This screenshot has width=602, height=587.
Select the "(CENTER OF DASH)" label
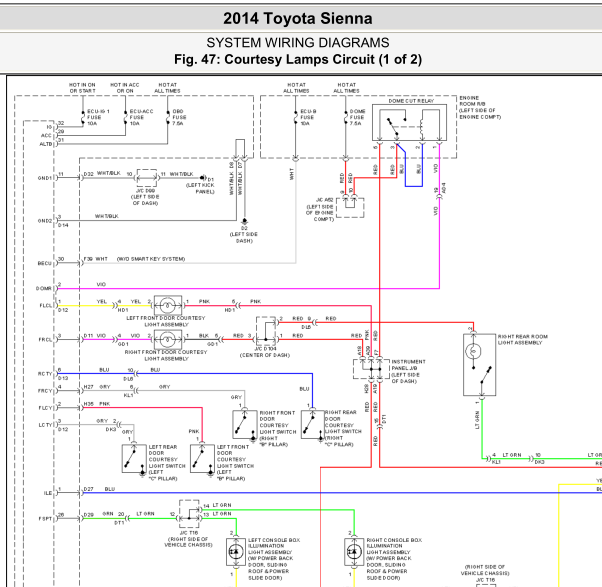(x=265, y=355)
